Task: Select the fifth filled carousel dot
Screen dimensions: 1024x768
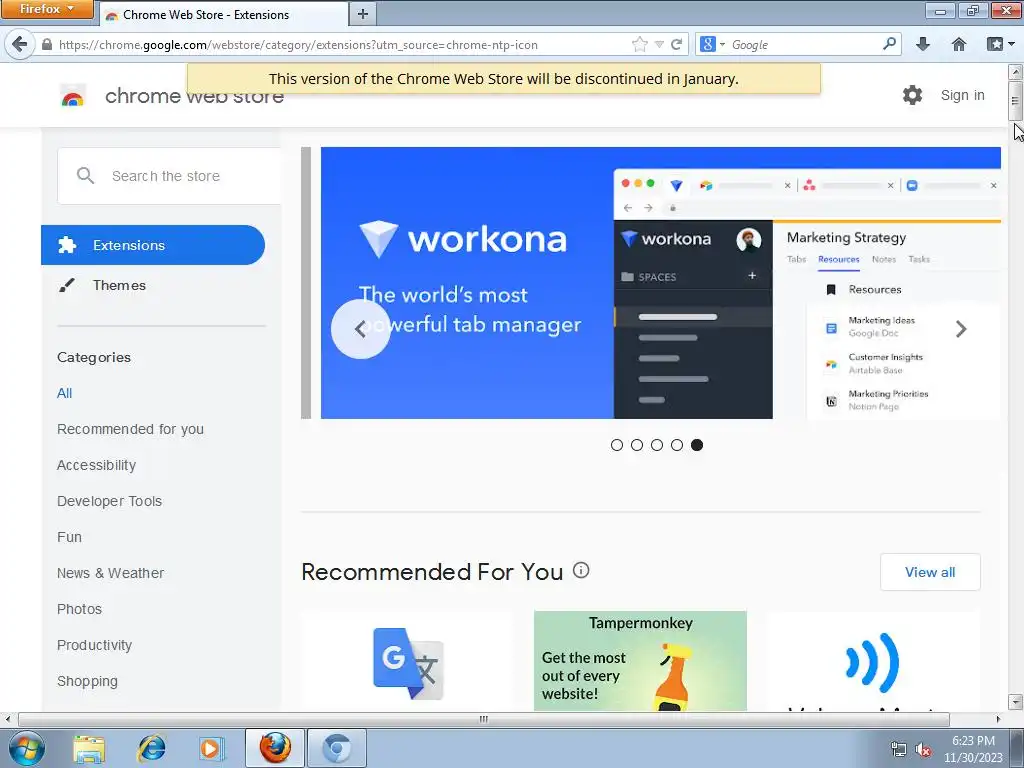Action: [697, 445]
